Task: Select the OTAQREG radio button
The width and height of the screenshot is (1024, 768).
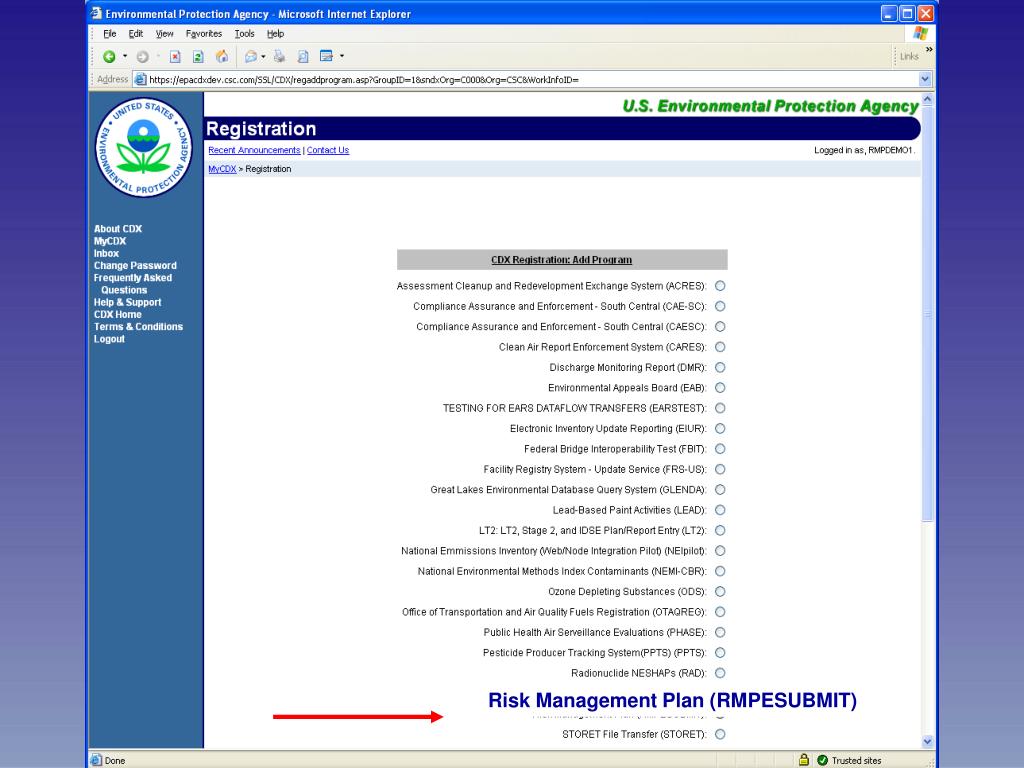Action: point(720,613)
